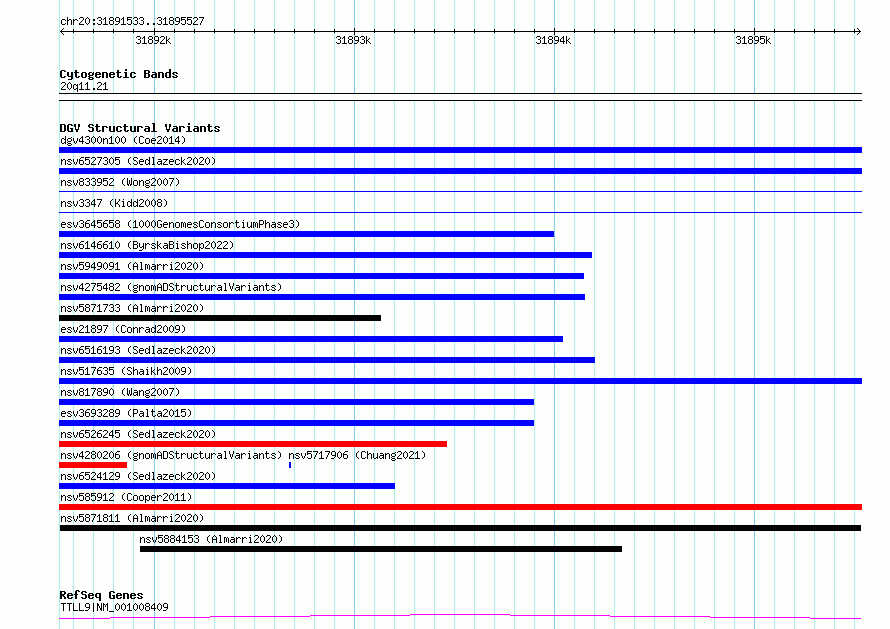Image resolution: width=890 pixels, height=629 pixels.
Task: Click the nsv5717906 (Chuang2021) label
Action: pos(357,455)
